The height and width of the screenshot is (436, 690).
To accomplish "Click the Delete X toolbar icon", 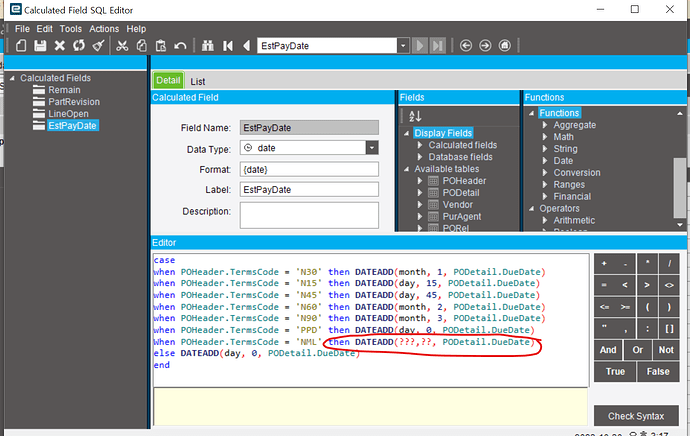I will tap(59, 46).
